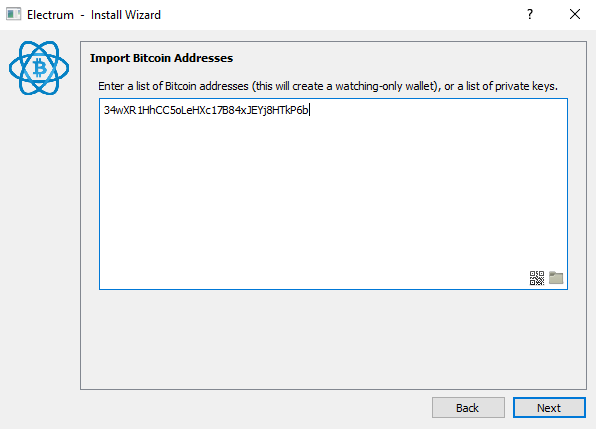Viewport: 596px width, 429px height.
Task: Click the 'Import Bitcoin Addresses' heading
Action: 162,58
